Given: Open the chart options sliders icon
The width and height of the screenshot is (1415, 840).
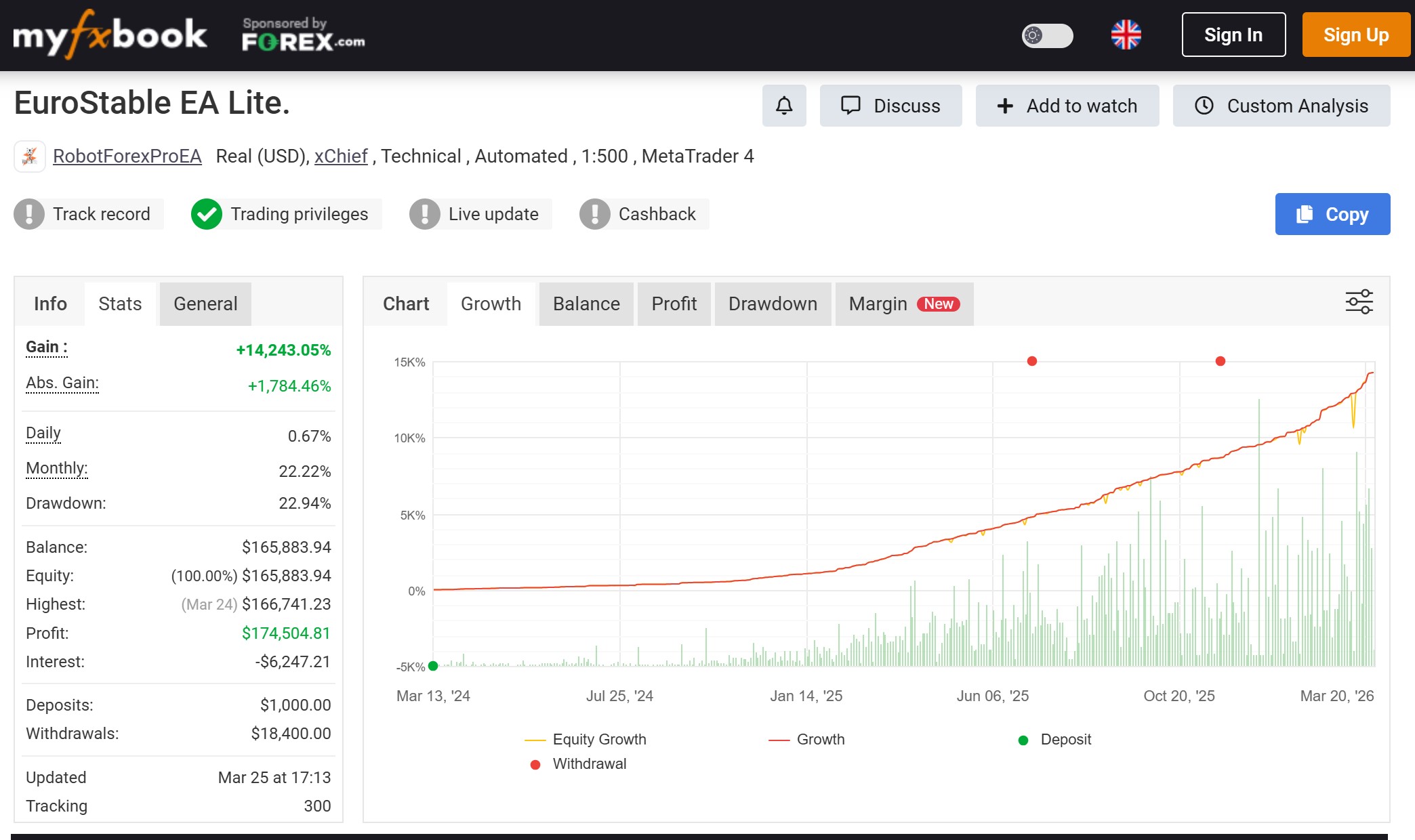Looking at the screenshot, I should pos(1358,303).
